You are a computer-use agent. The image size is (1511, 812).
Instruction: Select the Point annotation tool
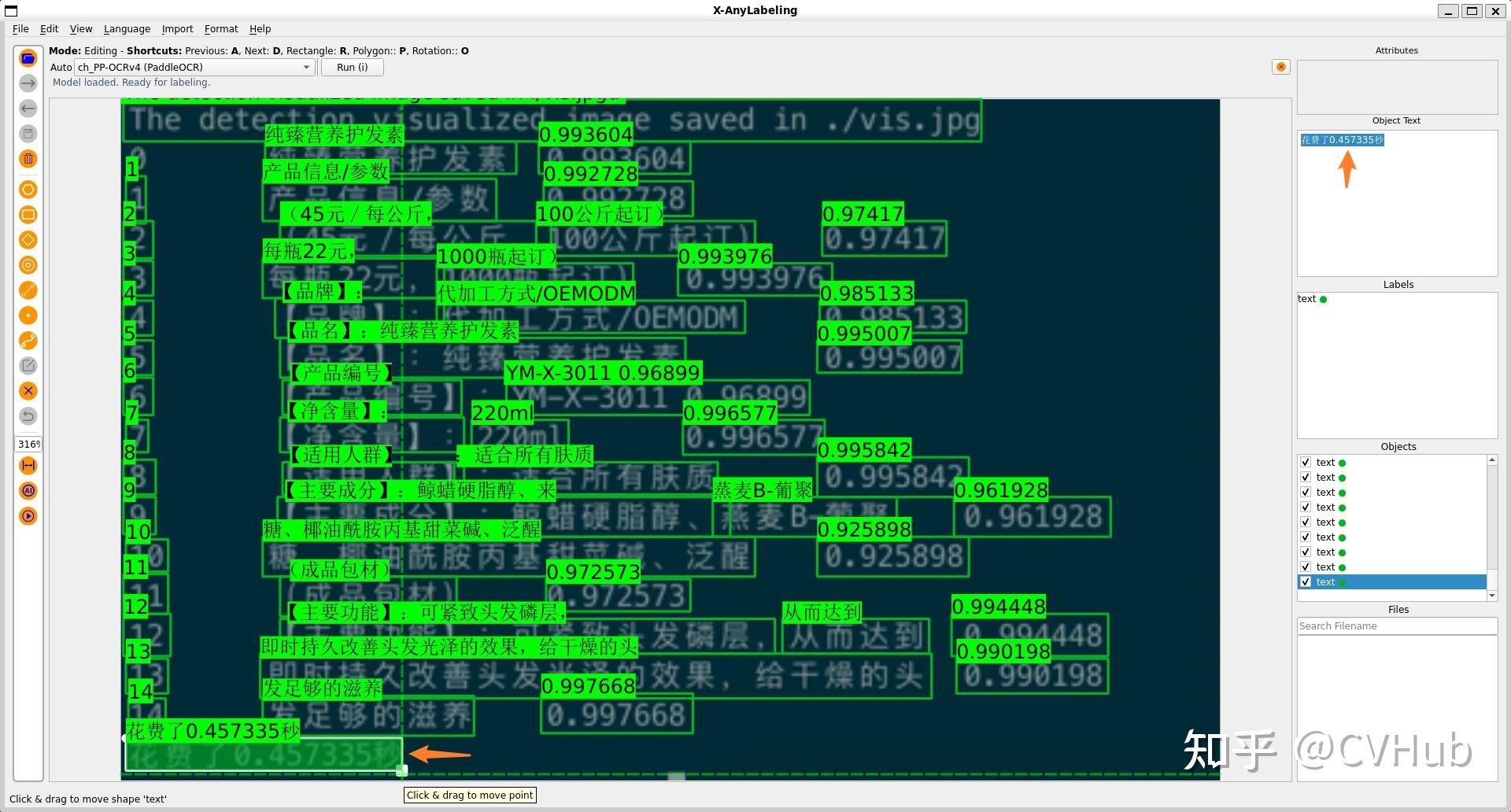28,316
